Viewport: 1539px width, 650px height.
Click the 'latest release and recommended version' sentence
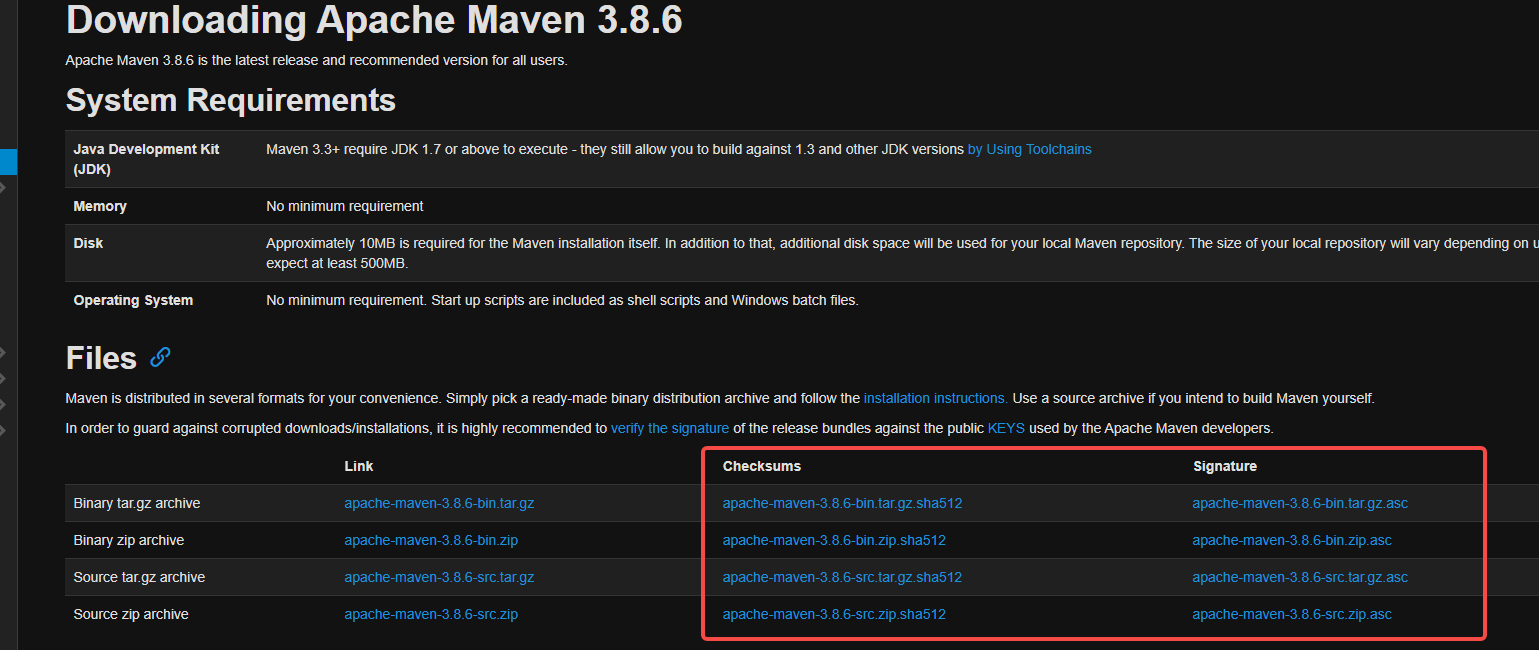tap(317, 60)
